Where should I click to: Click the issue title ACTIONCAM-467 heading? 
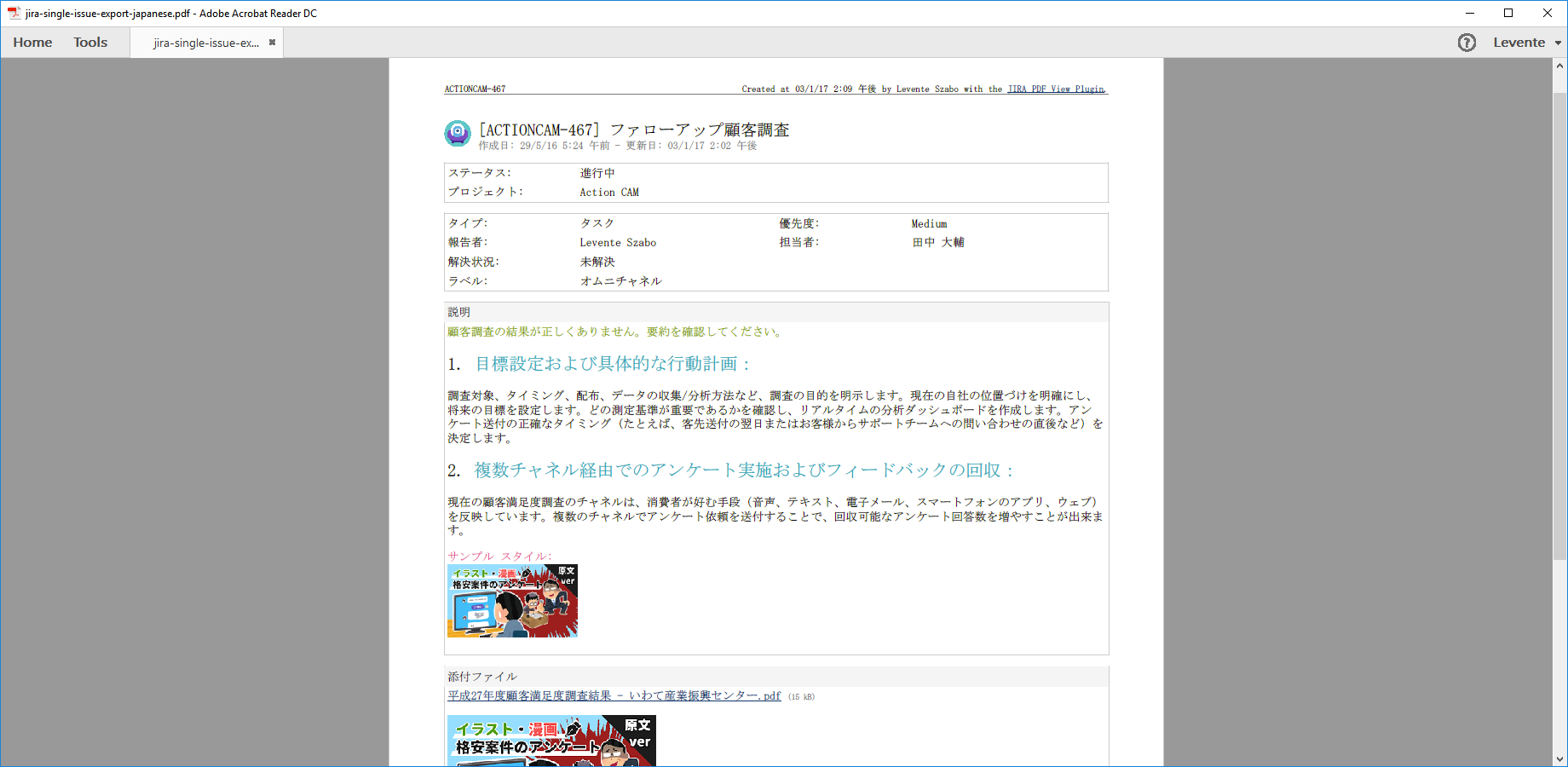[633, 130]
